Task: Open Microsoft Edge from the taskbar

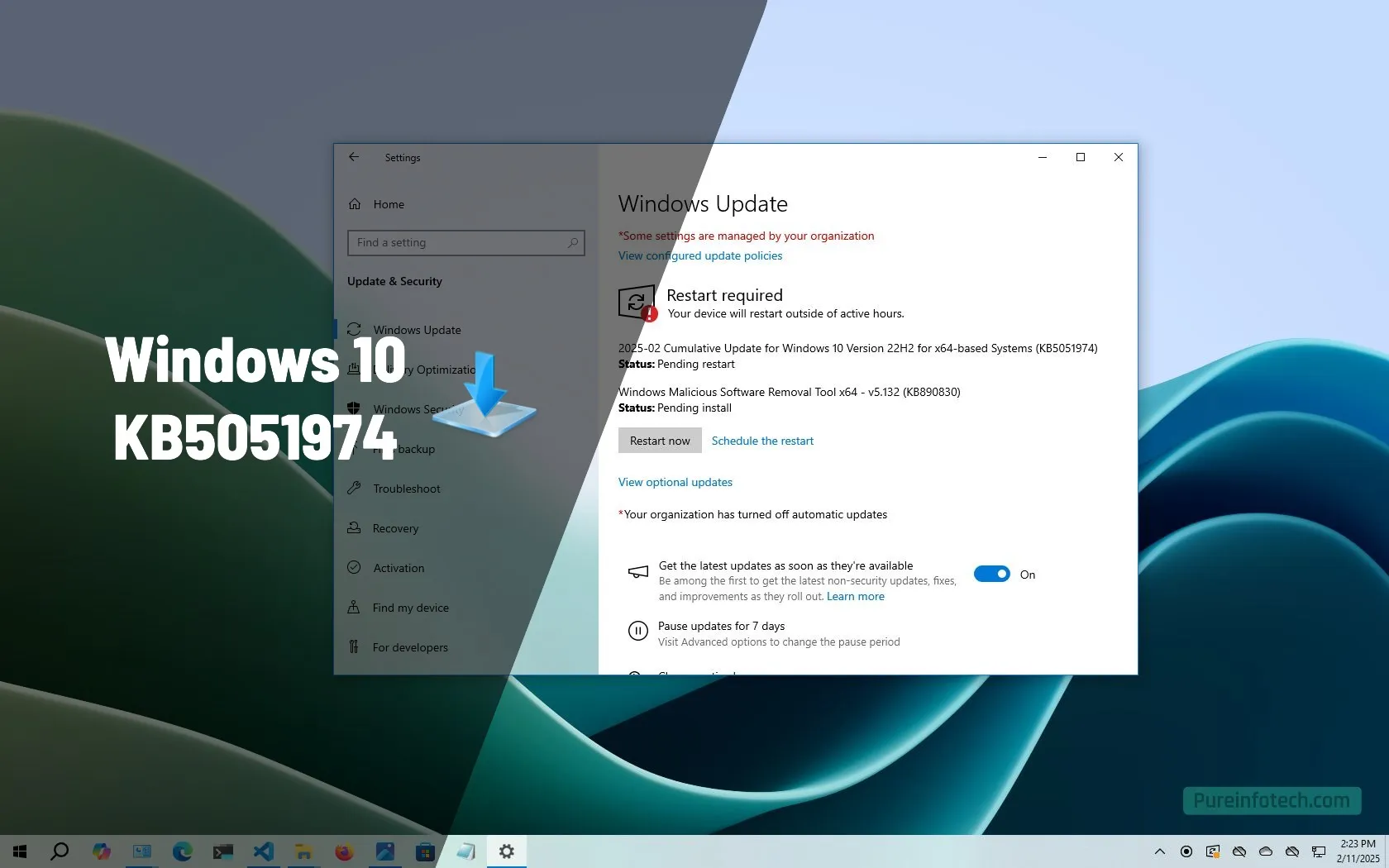Action: pos(183,851)
